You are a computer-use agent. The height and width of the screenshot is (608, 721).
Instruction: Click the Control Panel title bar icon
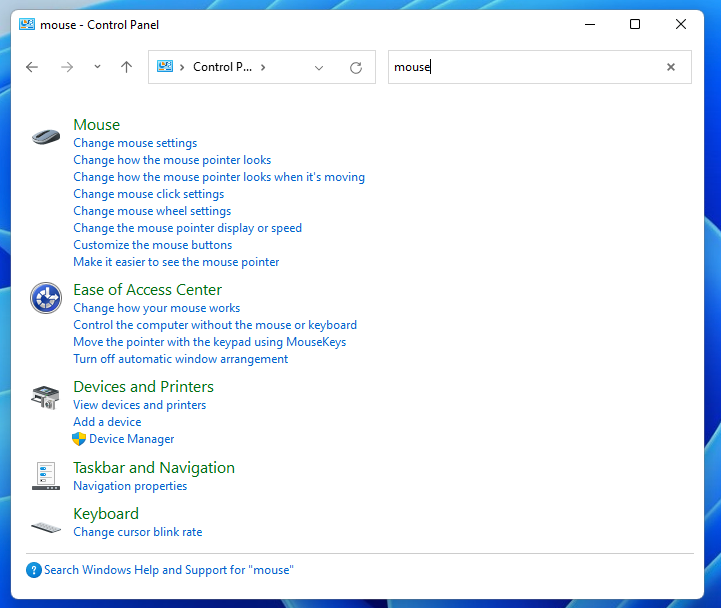[27, 24]
